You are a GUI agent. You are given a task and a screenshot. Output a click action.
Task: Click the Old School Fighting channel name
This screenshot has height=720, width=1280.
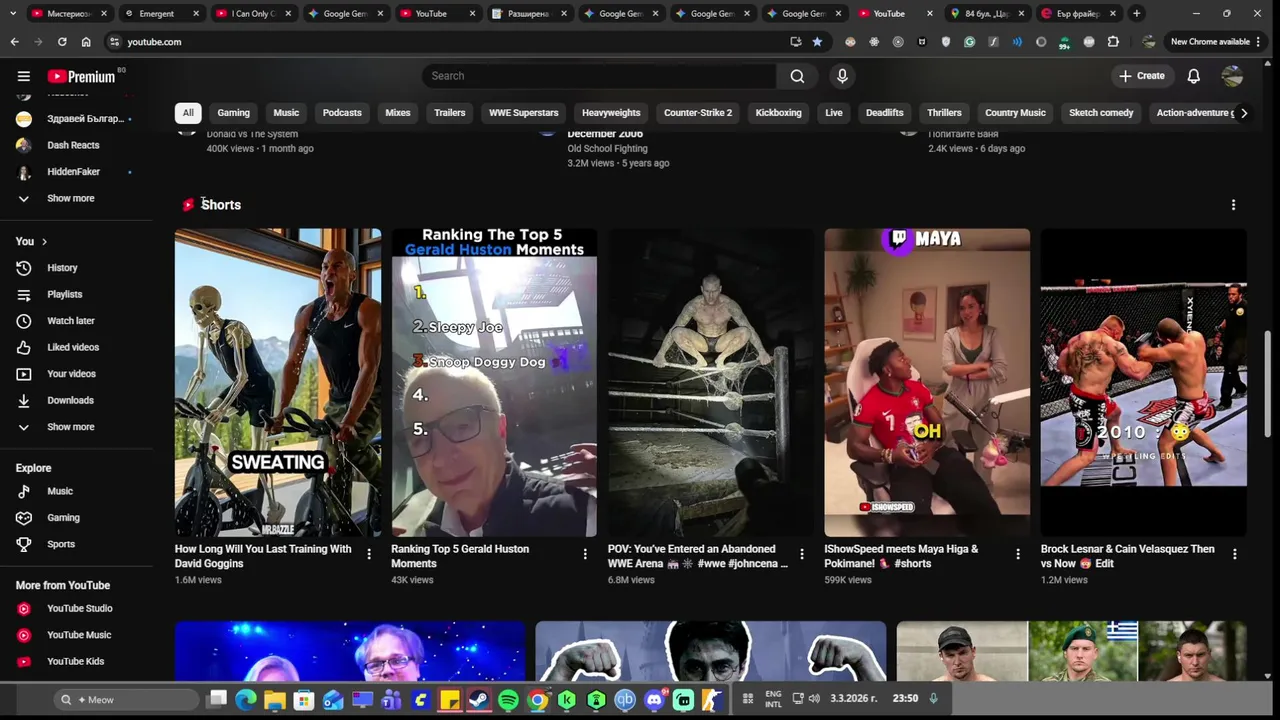[607, 148]
